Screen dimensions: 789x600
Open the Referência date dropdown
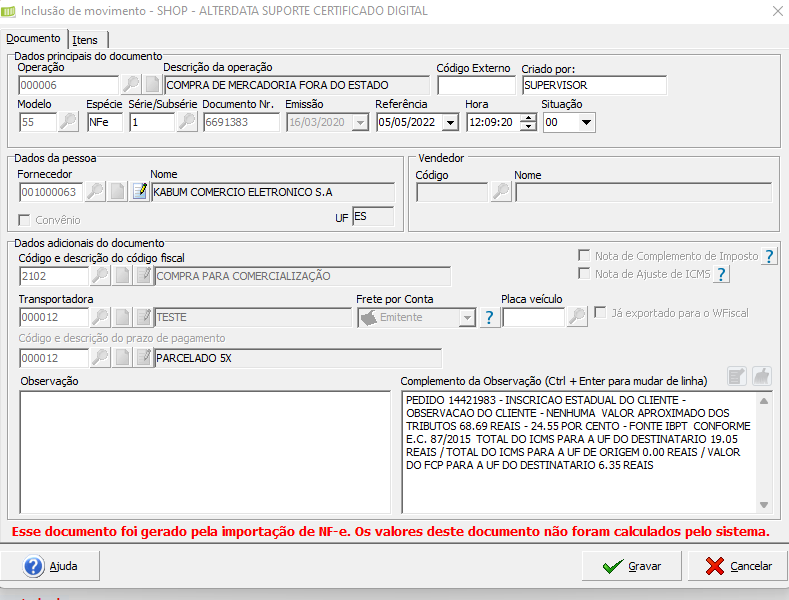(450, 122)
